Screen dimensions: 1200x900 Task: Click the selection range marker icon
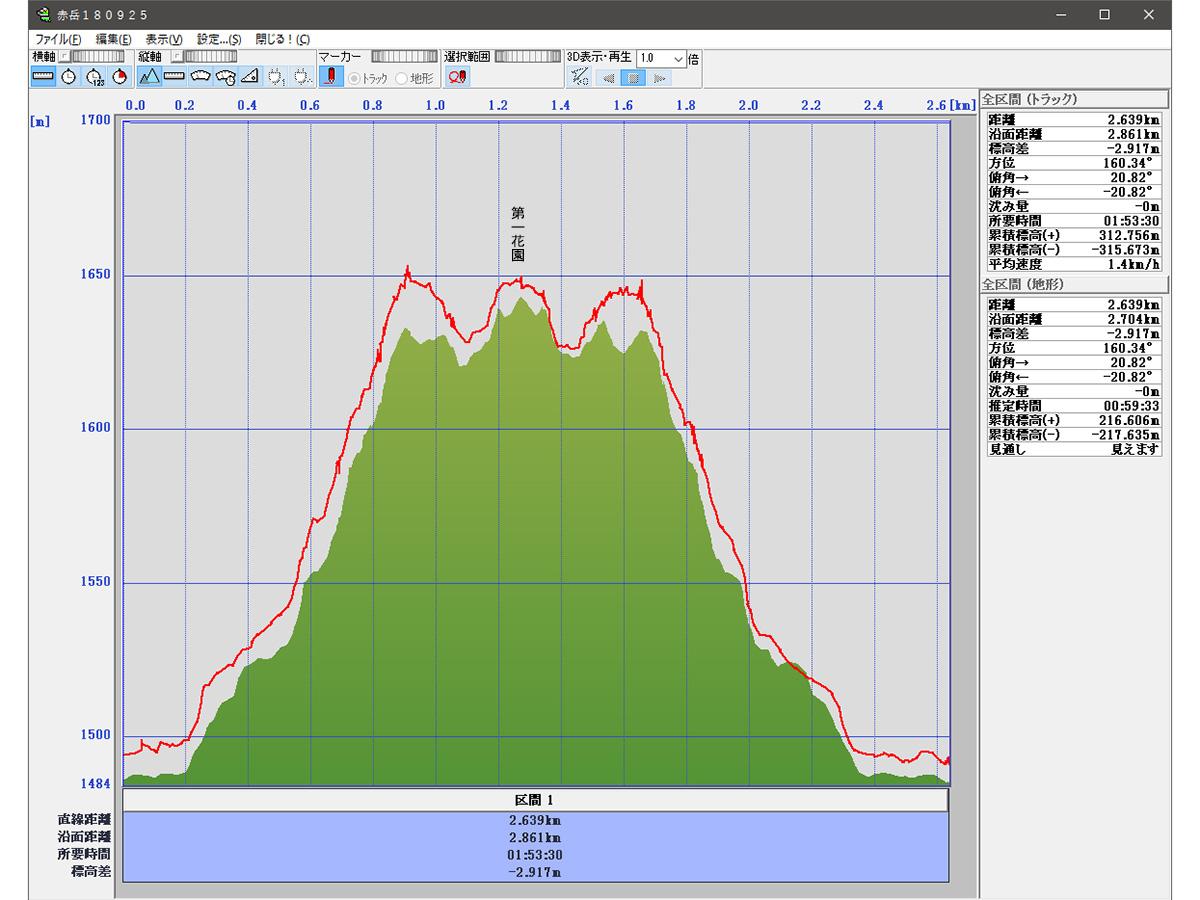pos(458,77)
